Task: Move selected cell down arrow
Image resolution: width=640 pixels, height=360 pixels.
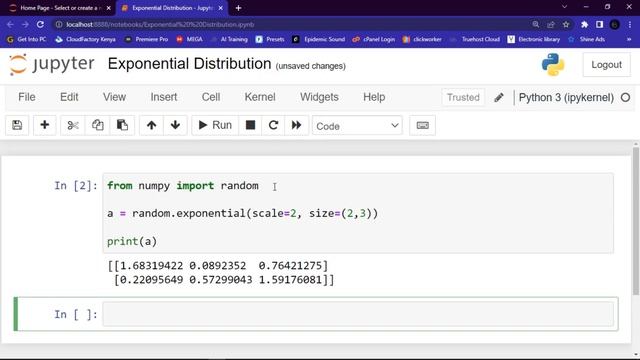Action: [176, 125]
